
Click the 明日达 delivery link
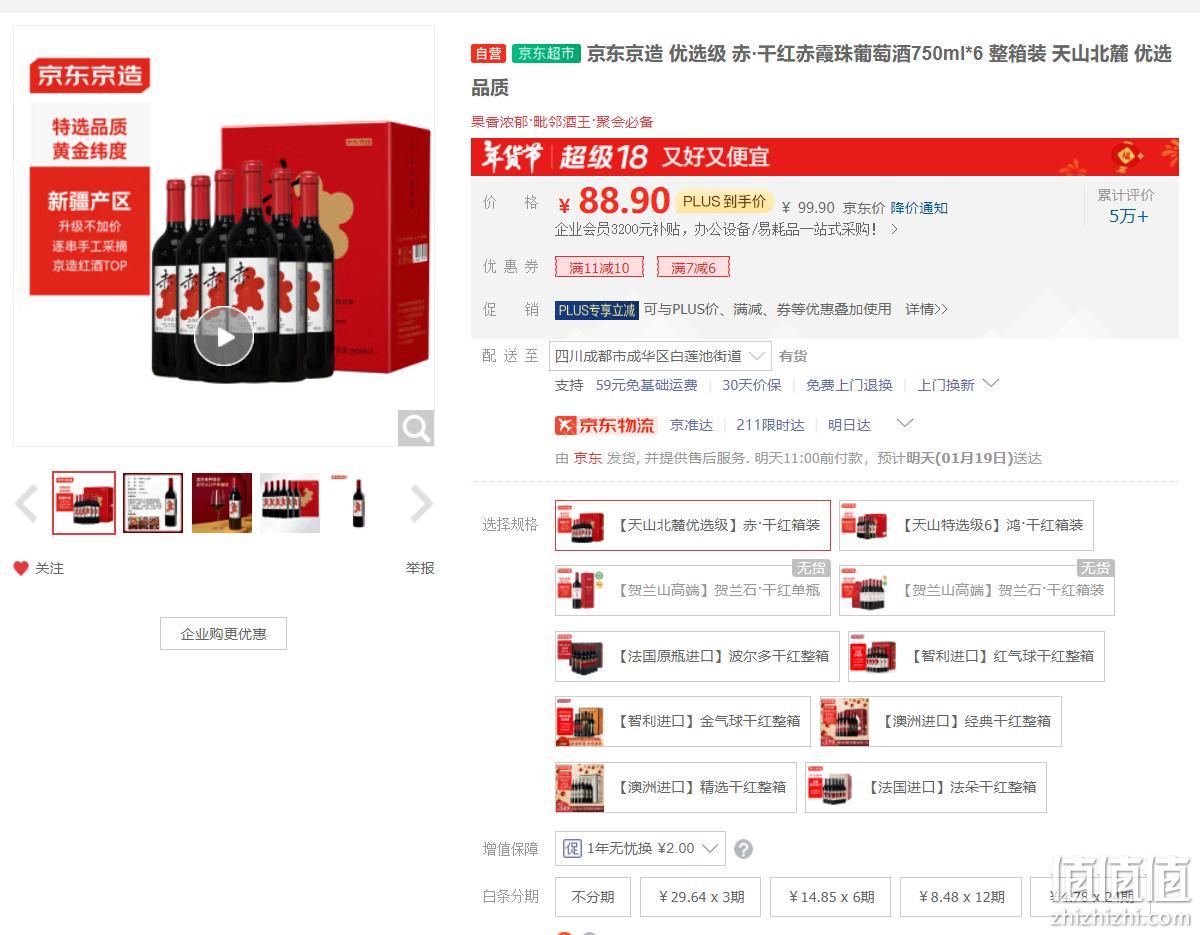tap(849, 425)
